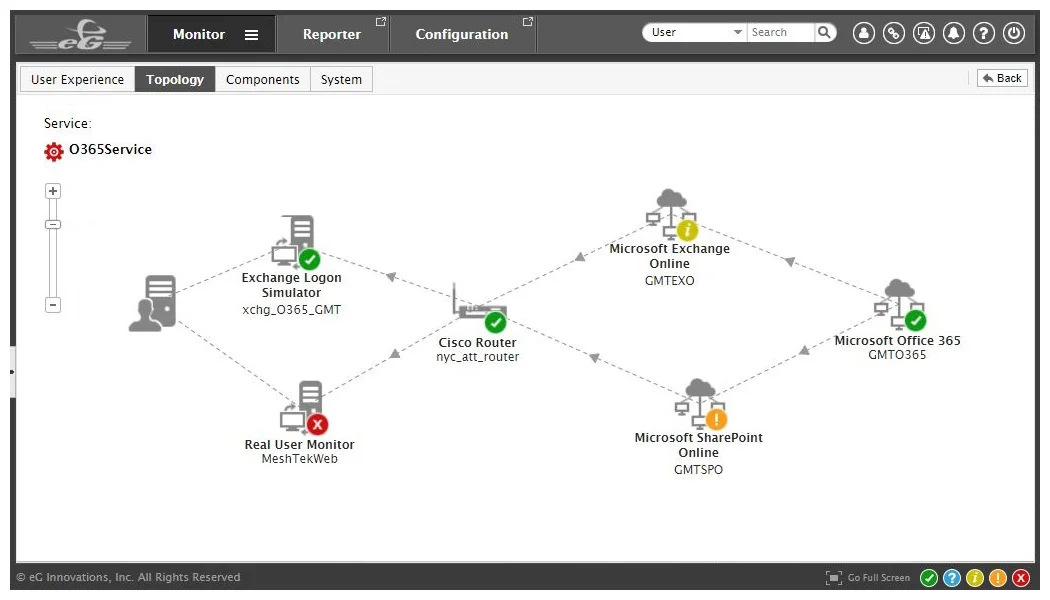
Task: Click the user server node icon
Action: point(153,303)
